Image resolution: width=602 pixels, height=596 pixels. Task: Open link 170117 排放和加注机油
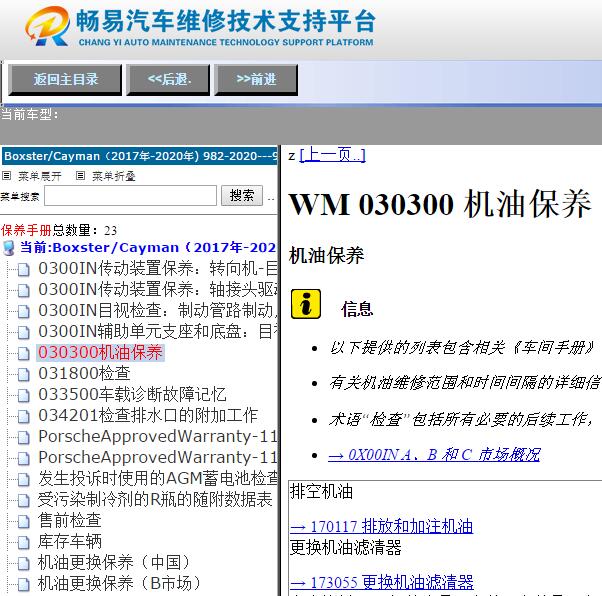[382, 526]
